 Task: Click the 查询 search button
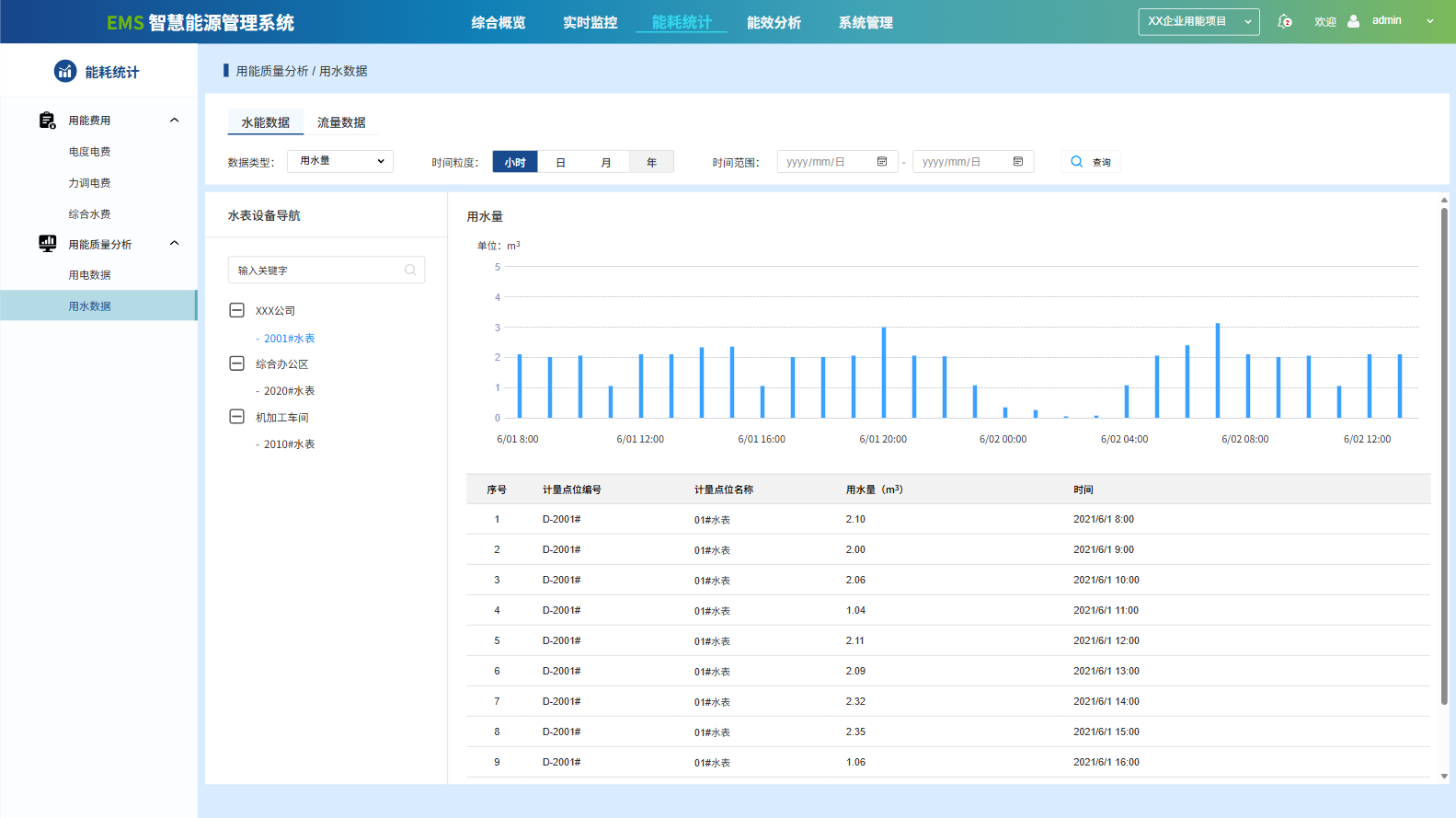pyautogui.click(x=1091, y=162)
